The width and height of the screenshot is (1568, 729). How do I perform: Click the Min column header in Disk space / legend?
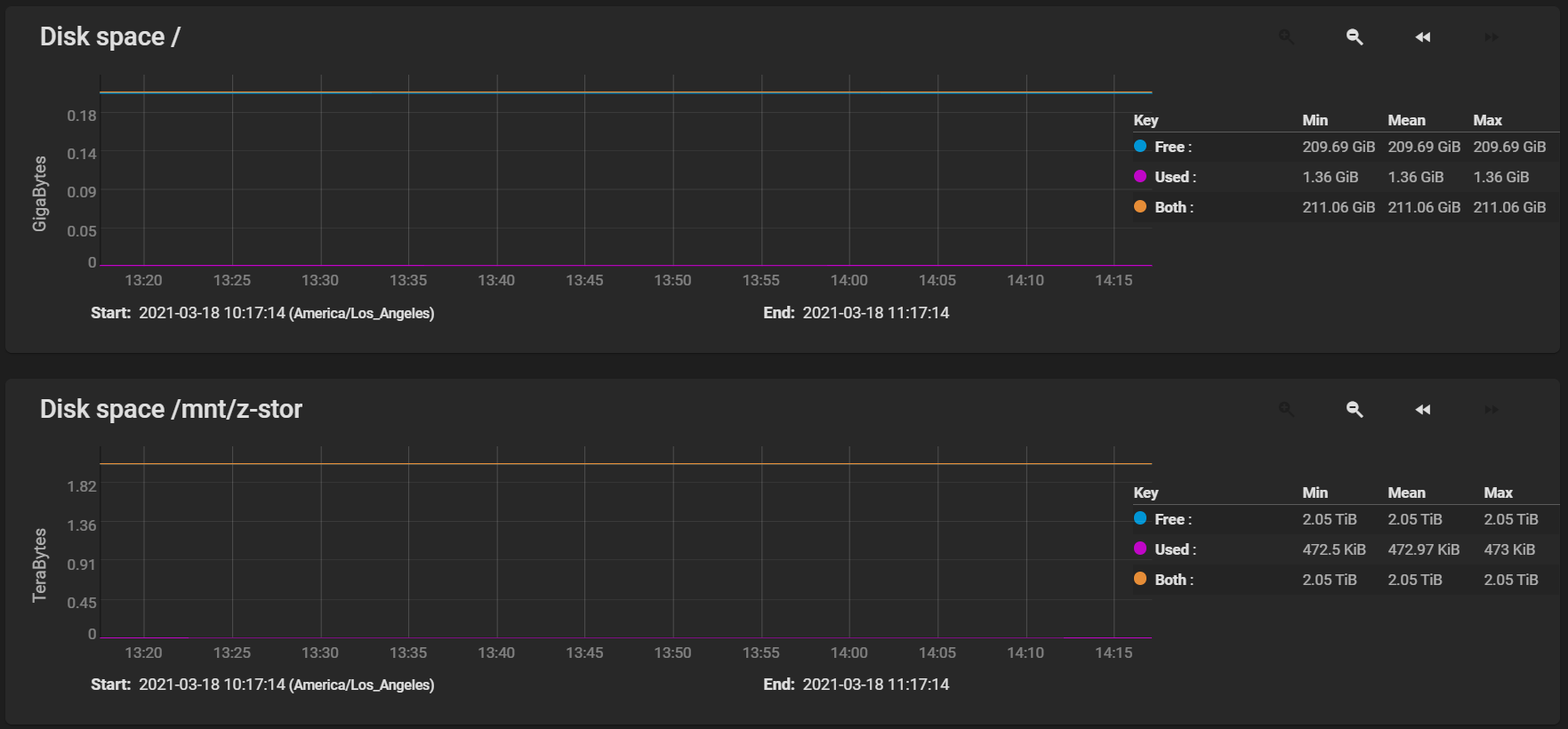(x=1315, y=120)
